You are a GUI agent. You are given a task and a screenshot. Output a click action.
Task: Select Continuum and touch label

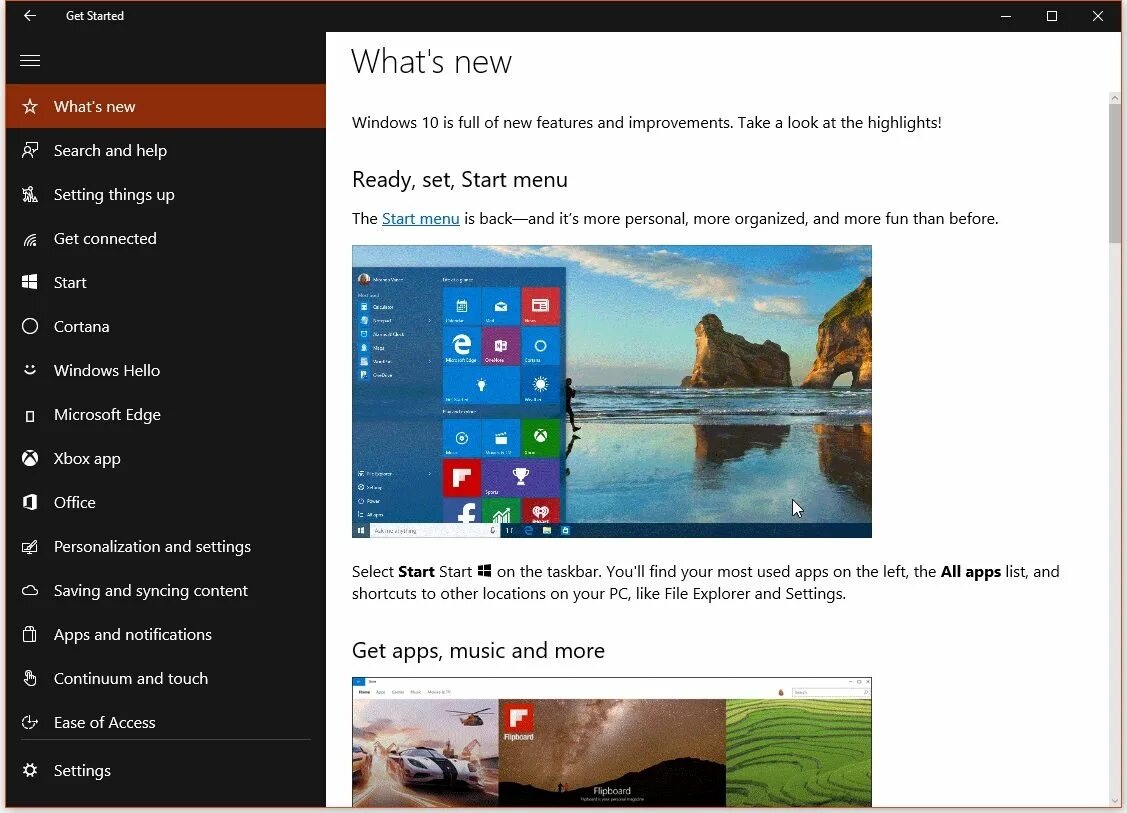click(130, 679)
